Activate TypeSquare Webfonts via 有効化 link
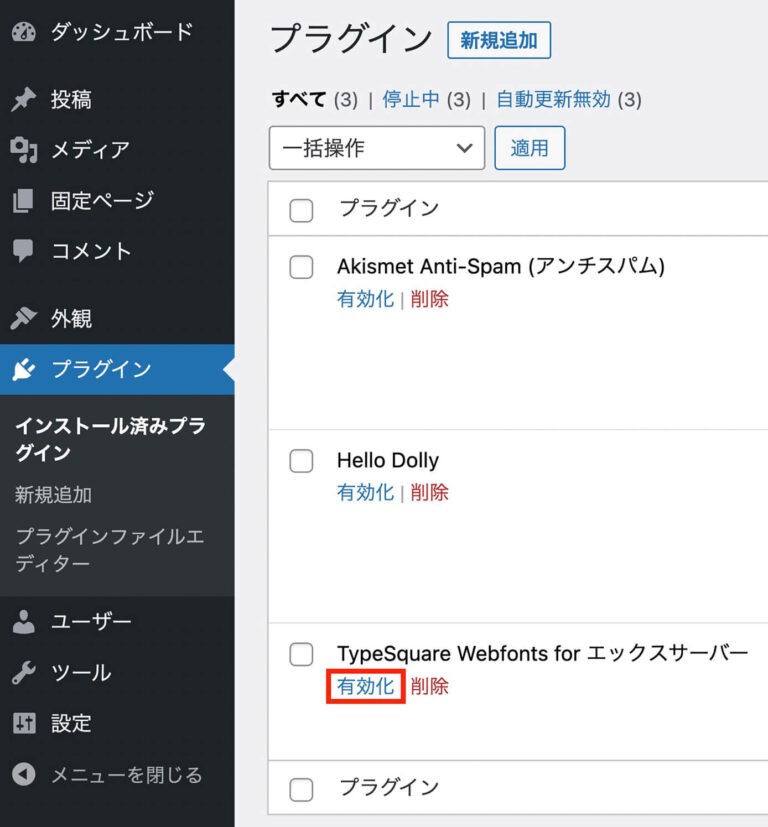The height and width of the screenshot is (827, 768). tap(364, 687)
